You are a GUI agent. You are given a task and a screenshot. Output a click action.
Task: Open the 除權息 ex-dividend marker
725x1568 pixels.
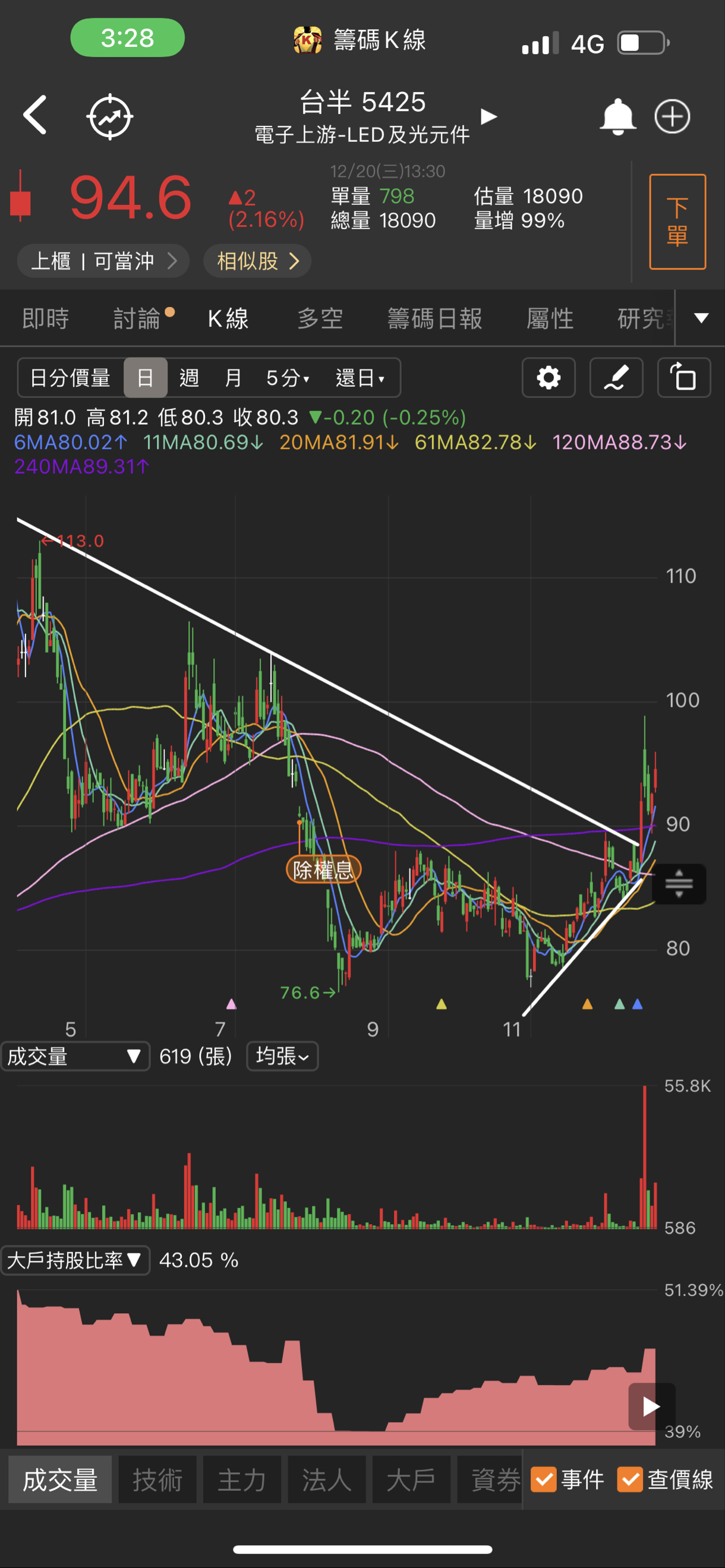[323, 869]
